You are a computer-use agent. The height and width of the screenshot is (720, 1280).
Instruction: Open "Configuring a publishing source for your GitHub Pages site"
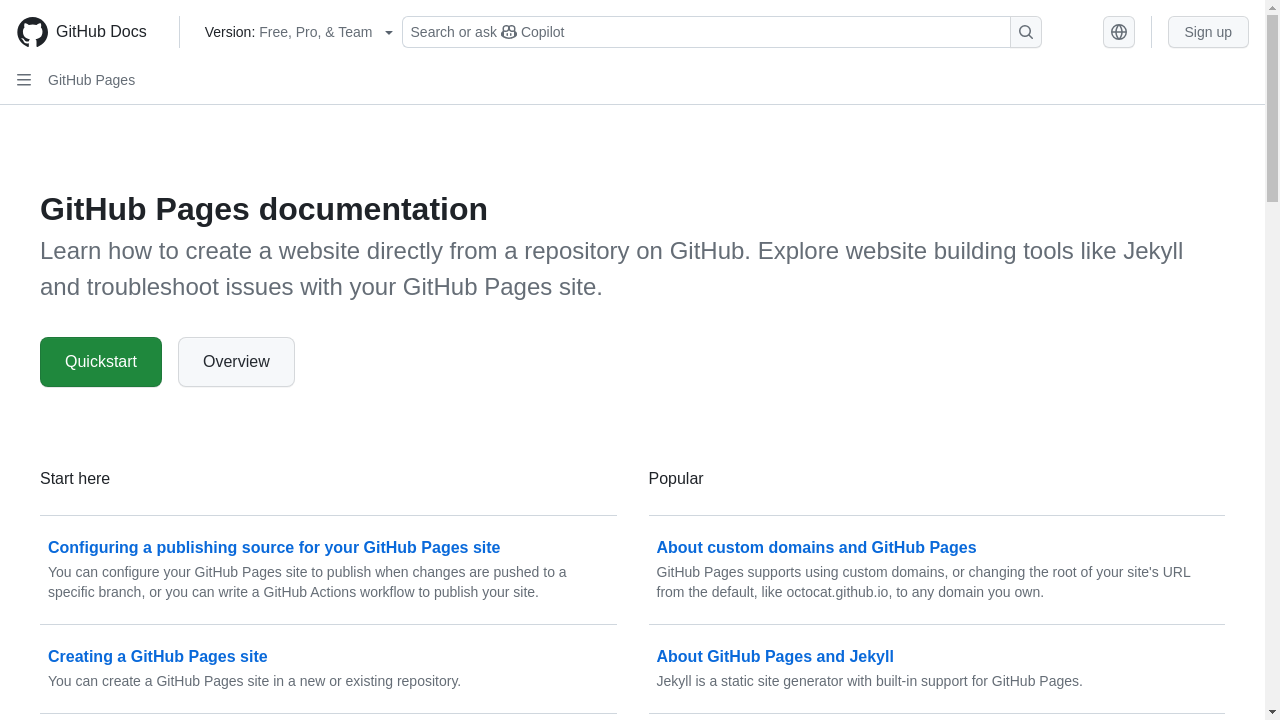273,547
